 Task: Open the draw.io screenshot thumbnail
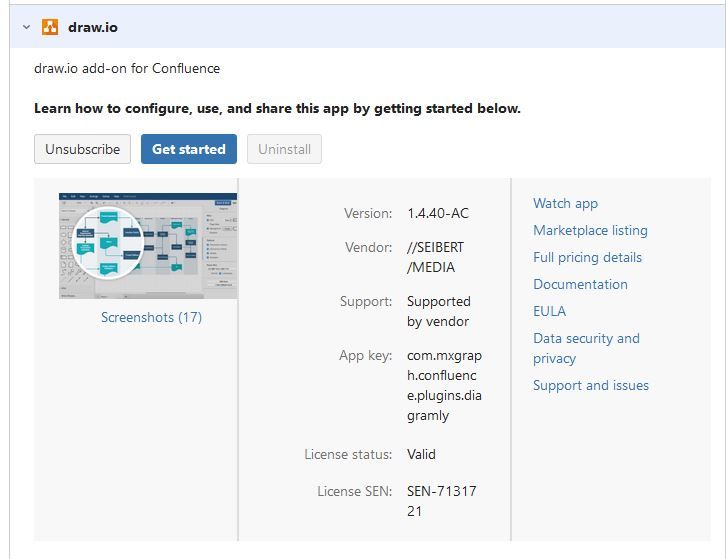click(x=148, y=246)
